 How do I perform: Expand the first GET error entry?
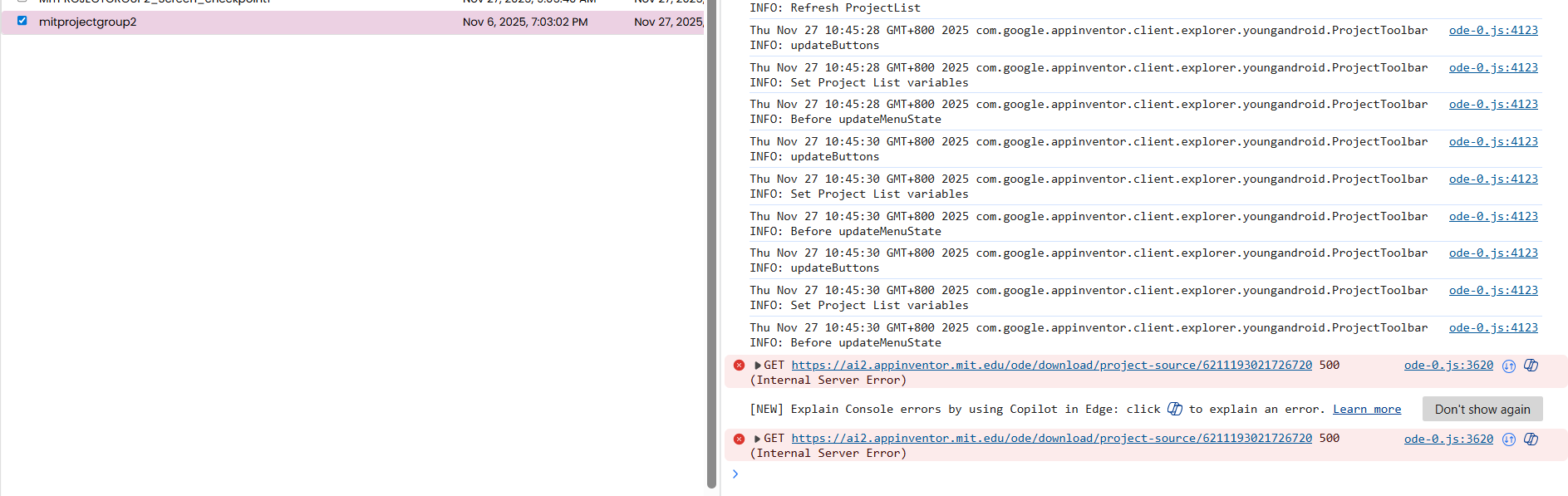[x=758, y=366]
